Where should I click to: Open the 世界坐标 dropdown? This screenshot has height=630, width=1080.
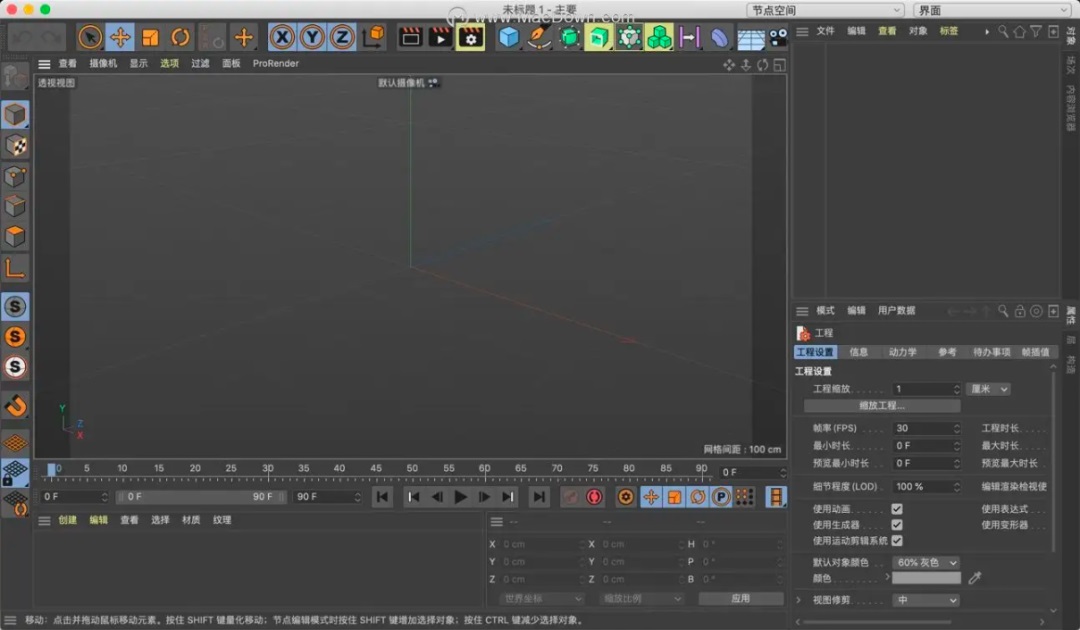(542, 598)
